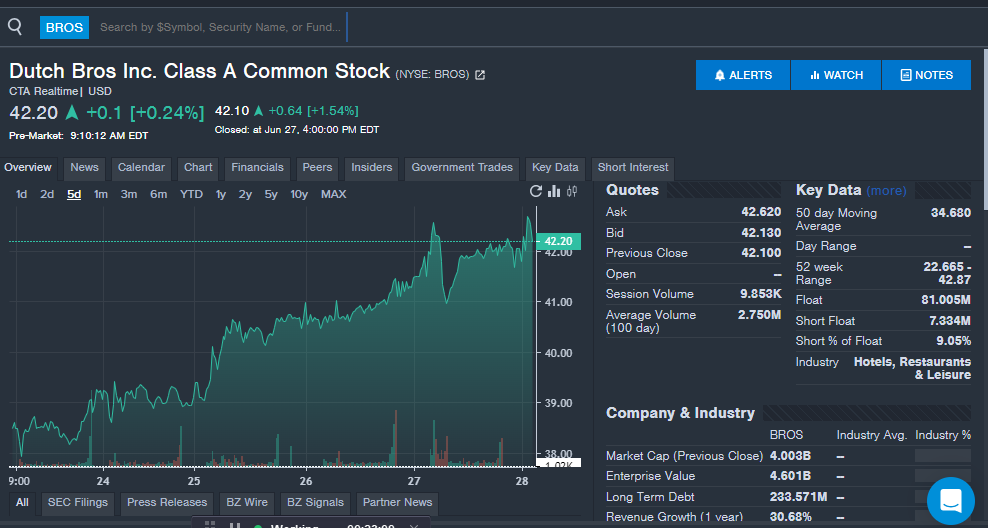Viewport: 988px width, 528px height.
Task: Click Market Cap value 4.003B
Action: (x=790, y=456)
